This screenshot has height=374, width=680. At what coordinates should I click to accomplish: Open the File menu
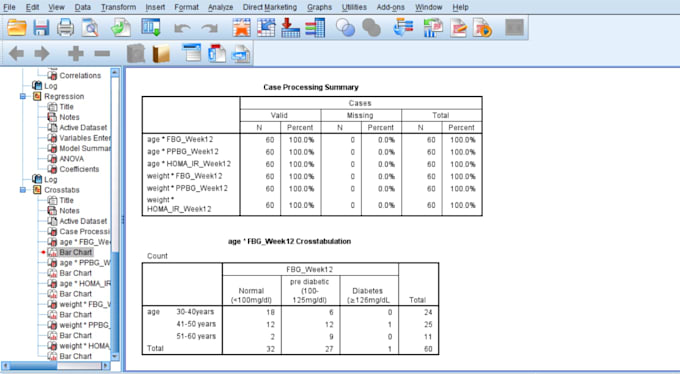click(9, 7)
